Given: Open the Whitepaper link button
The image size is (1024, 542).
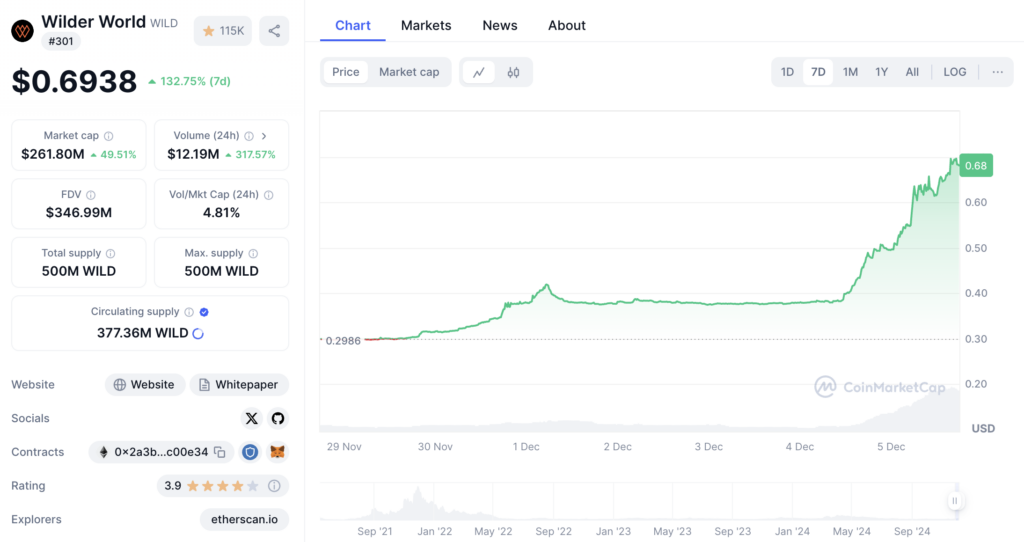Looking at the screenshot, I should pos(239,385).
